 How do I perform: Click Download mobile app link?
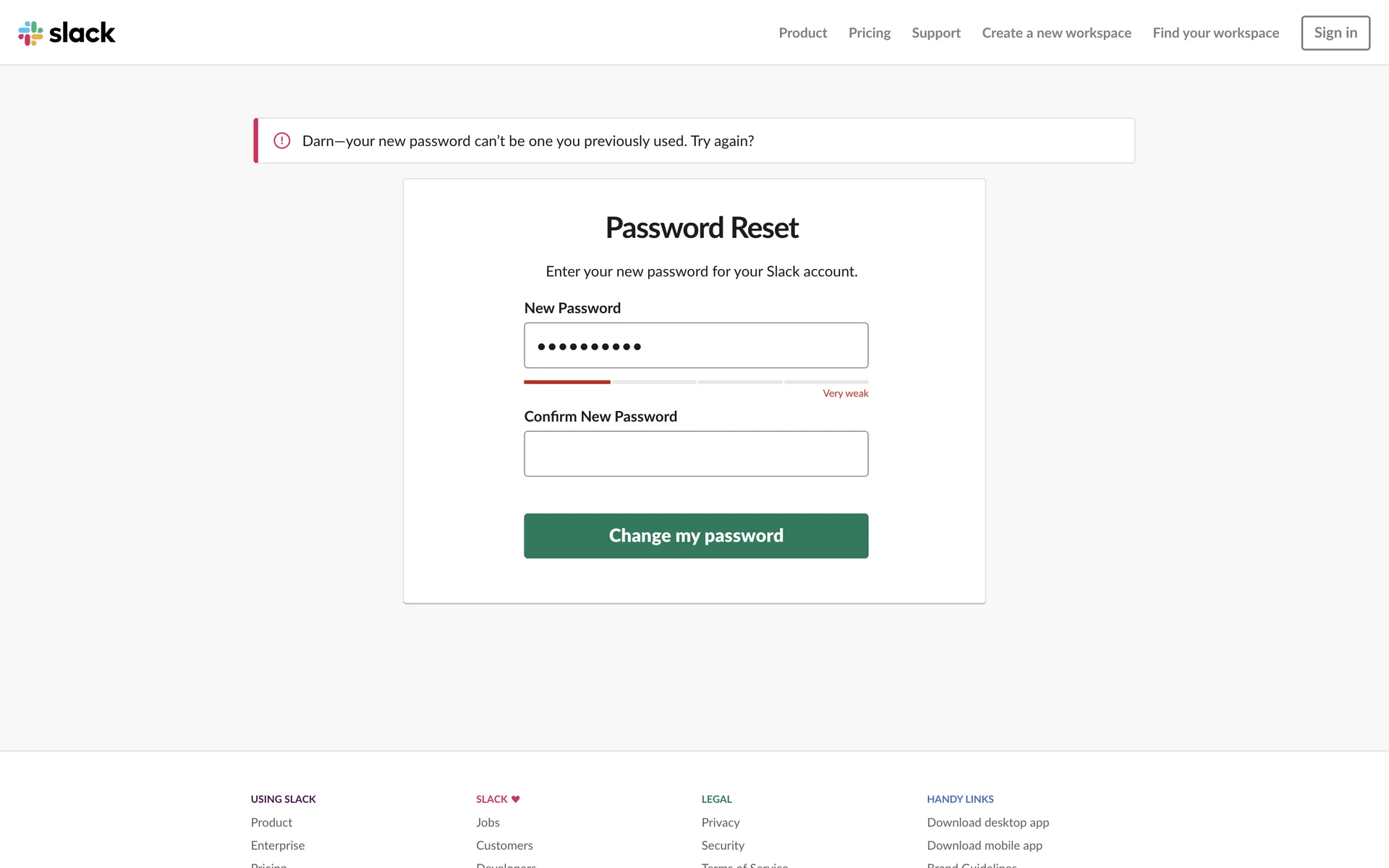coord(984,846)
